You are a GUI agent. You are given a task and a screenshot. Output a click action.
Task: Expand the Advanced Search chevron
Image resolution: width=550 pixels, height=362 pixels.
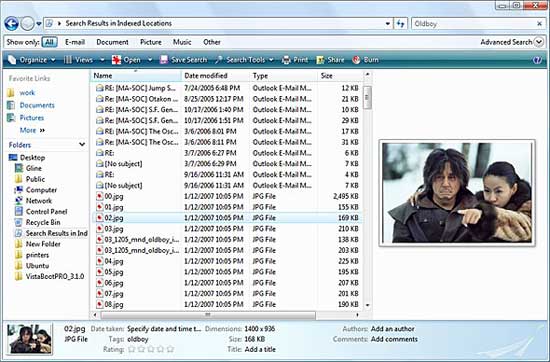pos(539,42)
